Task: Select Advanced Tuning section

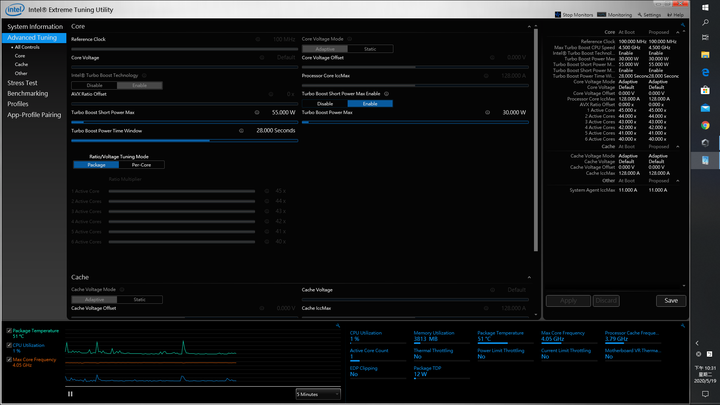Action: (x=34, y=38)
